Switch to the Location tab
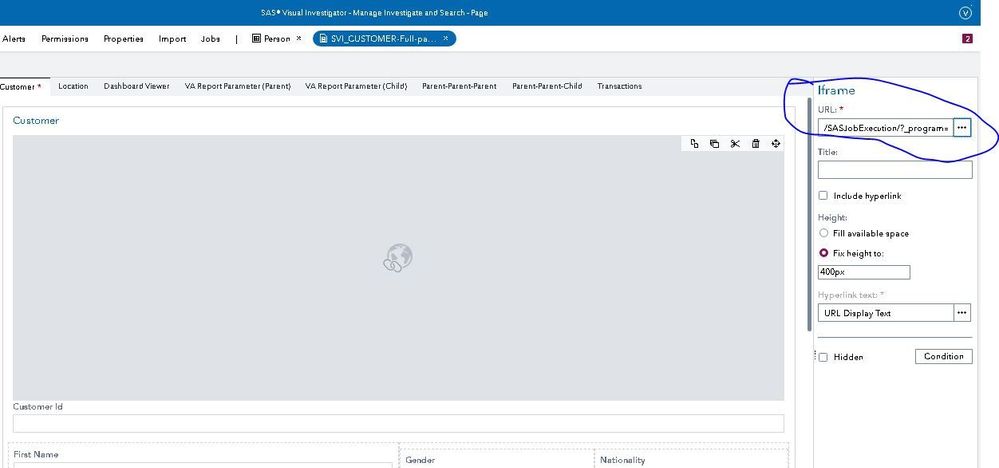Screen dimensions: 999x468 click(x=73, y=86)
